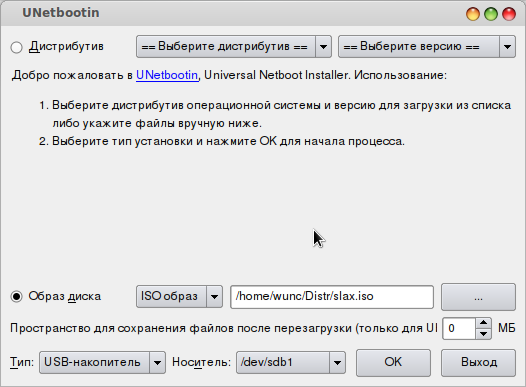Click instruction step 2 text "Выберите тип установки"
The image size is (526, 387).
(123, 141)
